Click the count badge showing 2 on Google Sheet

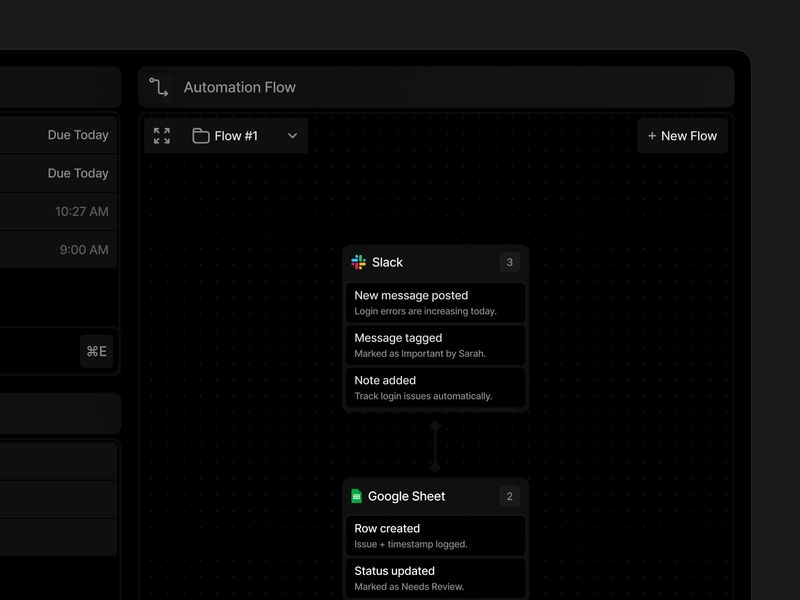point(509,496)
